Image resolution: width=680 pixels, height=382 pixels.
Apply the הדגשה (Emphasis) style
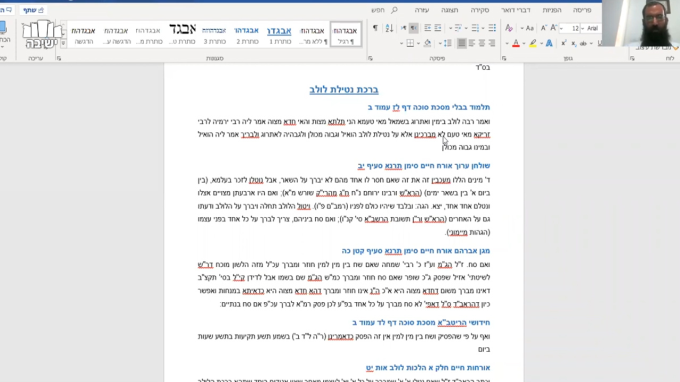pyautogui.click(x=83, y=35)
